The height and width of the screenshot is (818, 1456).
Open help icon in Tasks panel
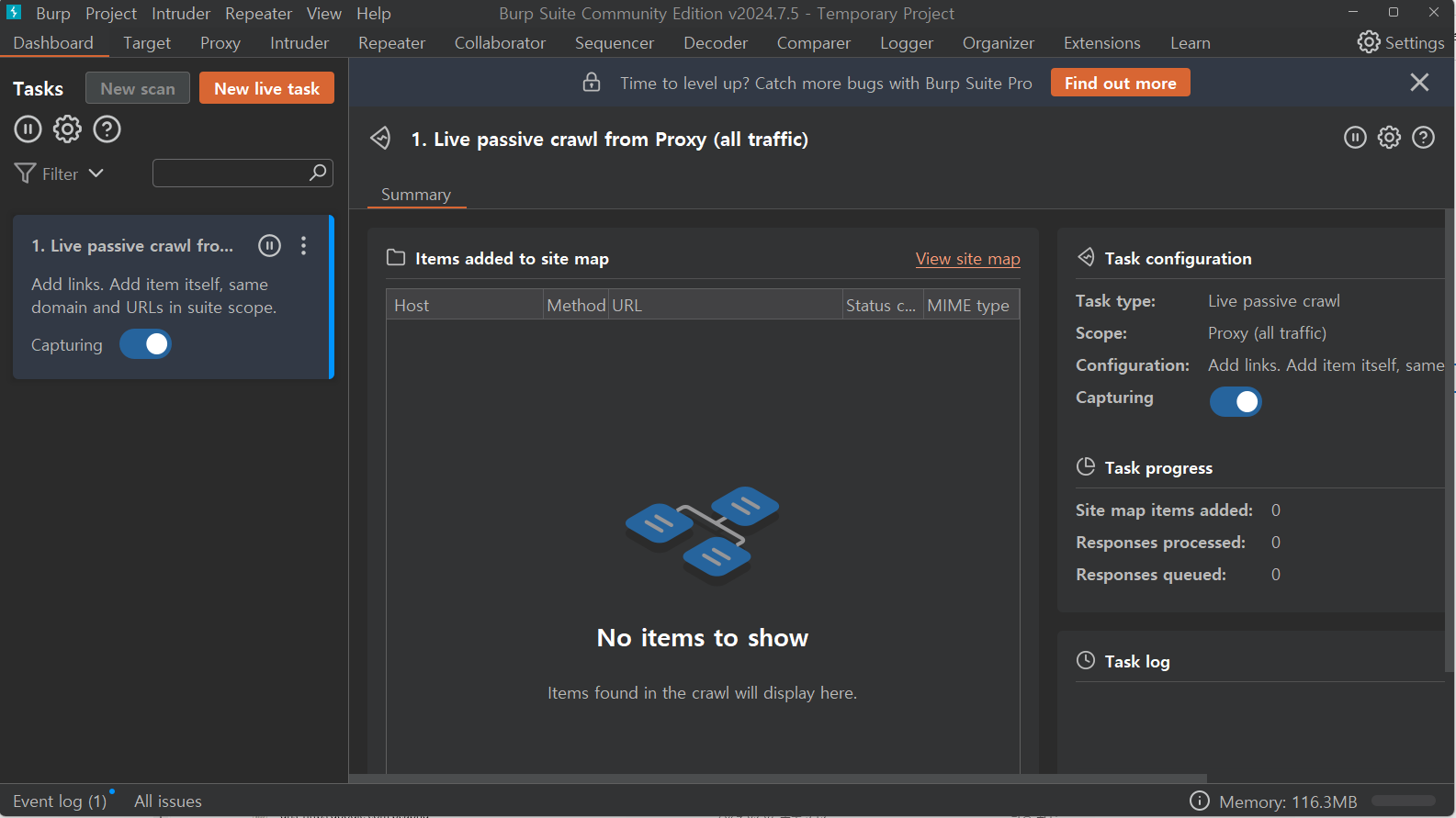[x=107, y=129]
